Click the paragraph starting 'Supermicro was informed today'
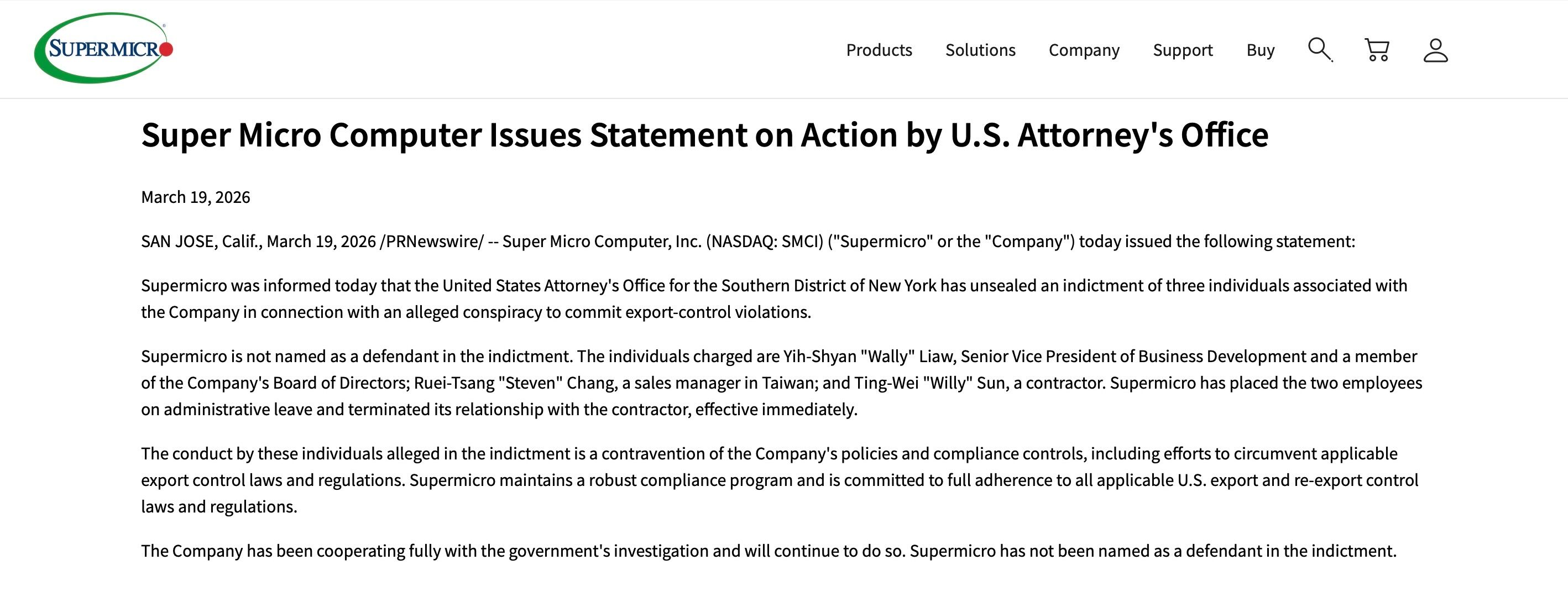1568x591 pixels. pyautogui.click(x=774, y=299)
